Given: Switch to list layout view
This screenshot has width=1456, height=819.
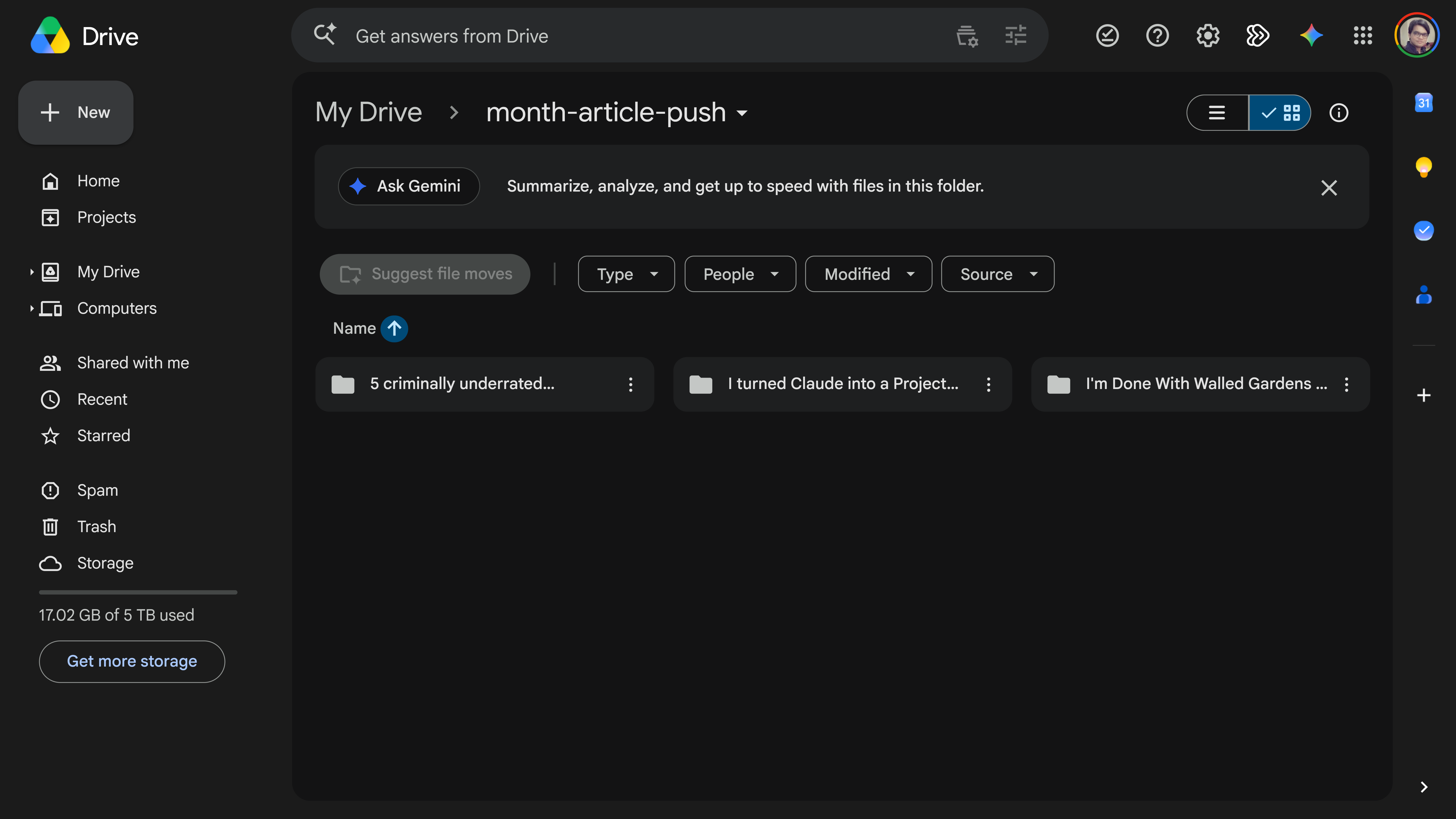Looking at the screenshot, I should (1218, 112).
